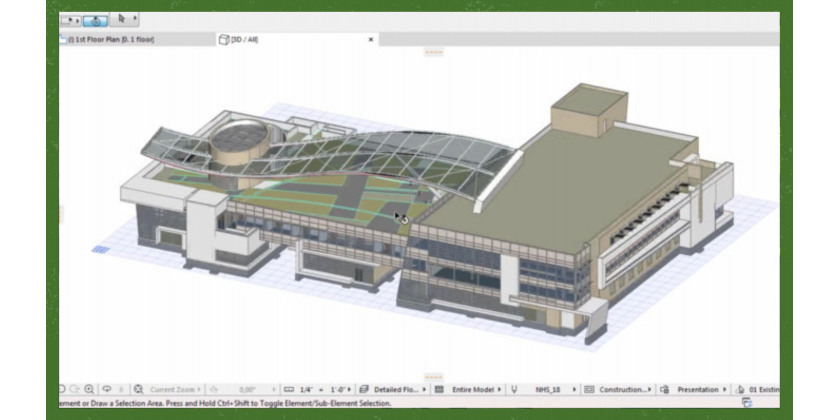Click the zoom in magnifier icon
The height and width of the screenshot is (420, 840).
pyautogui.click(x=89, y=389)
